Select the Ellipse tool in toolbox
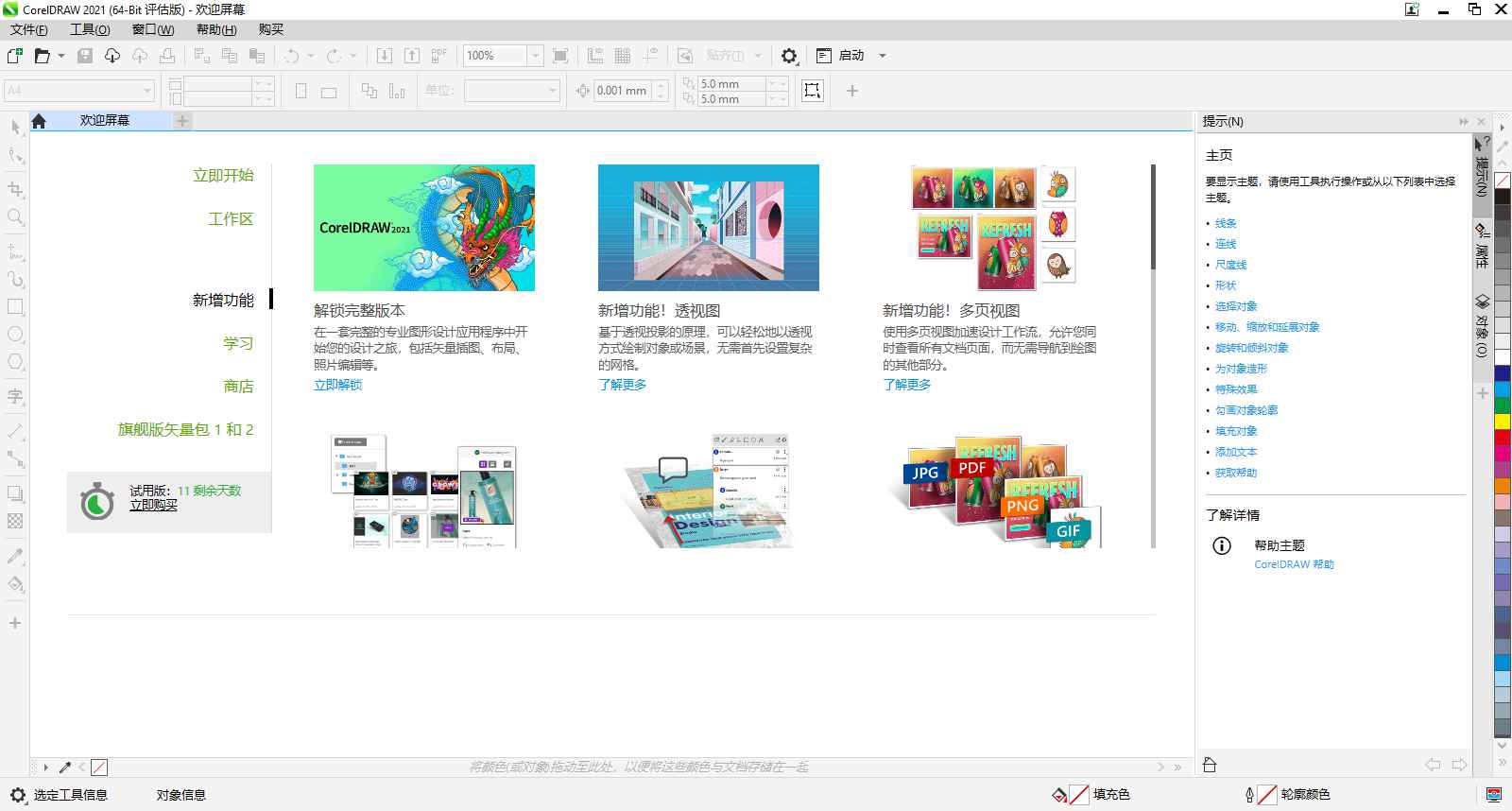This screenshot has width=1512, height=811. tap(15, 335)
